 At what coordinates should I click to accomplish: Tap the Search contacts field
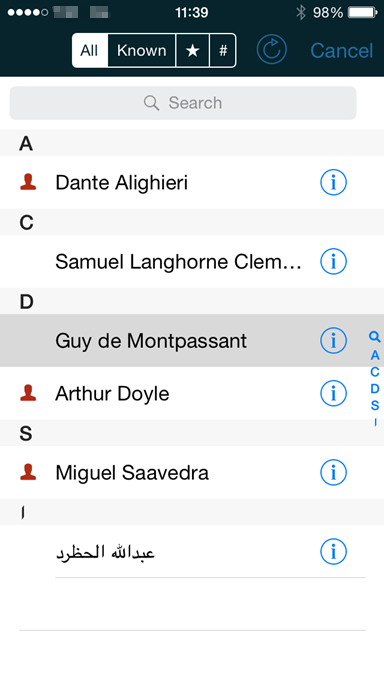pyautogui.click(x=183, y=103)
